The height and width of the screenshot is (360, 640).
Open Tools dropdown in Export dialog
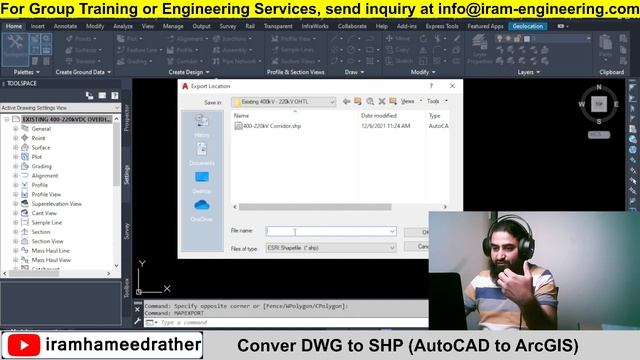(437, 101)
